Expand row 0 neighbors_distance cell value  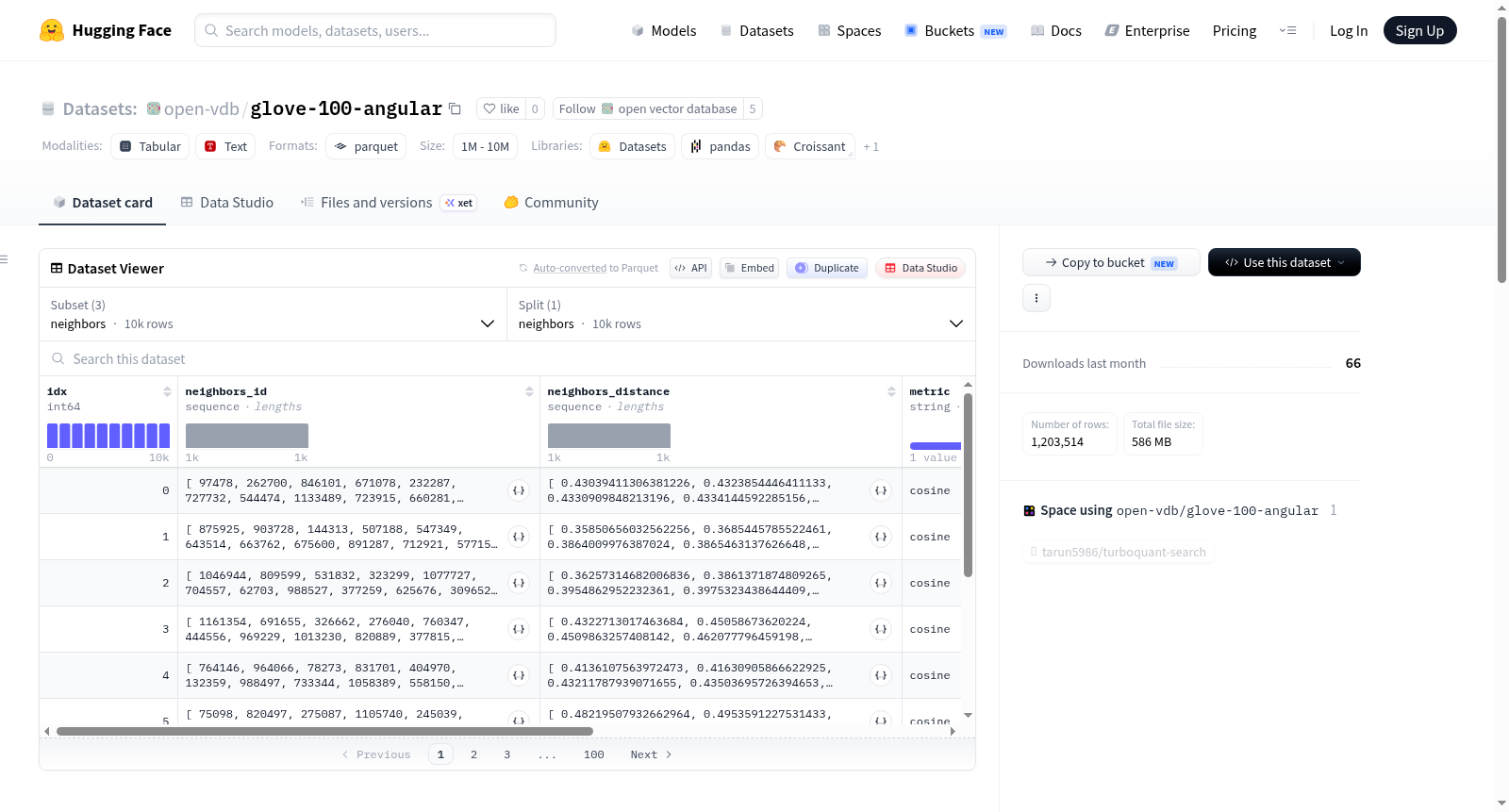(x=881, y=490)
